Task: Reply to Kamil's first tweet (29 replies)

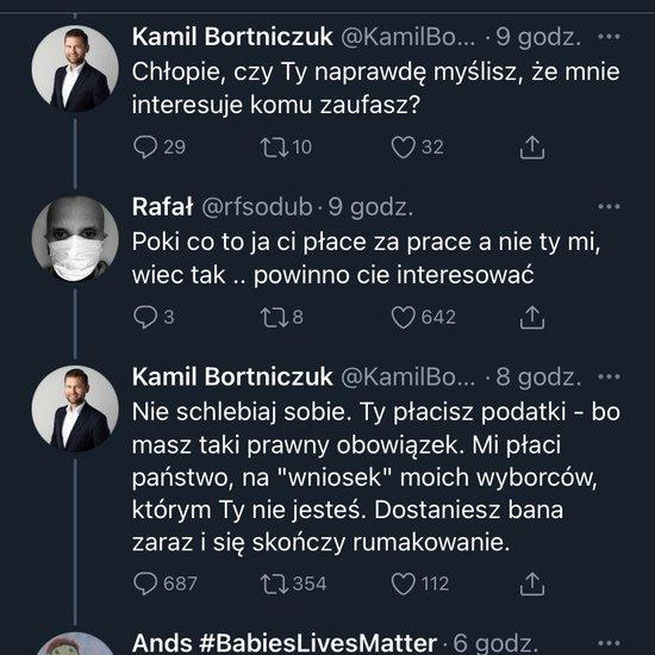Action: (x=145, y=148)
